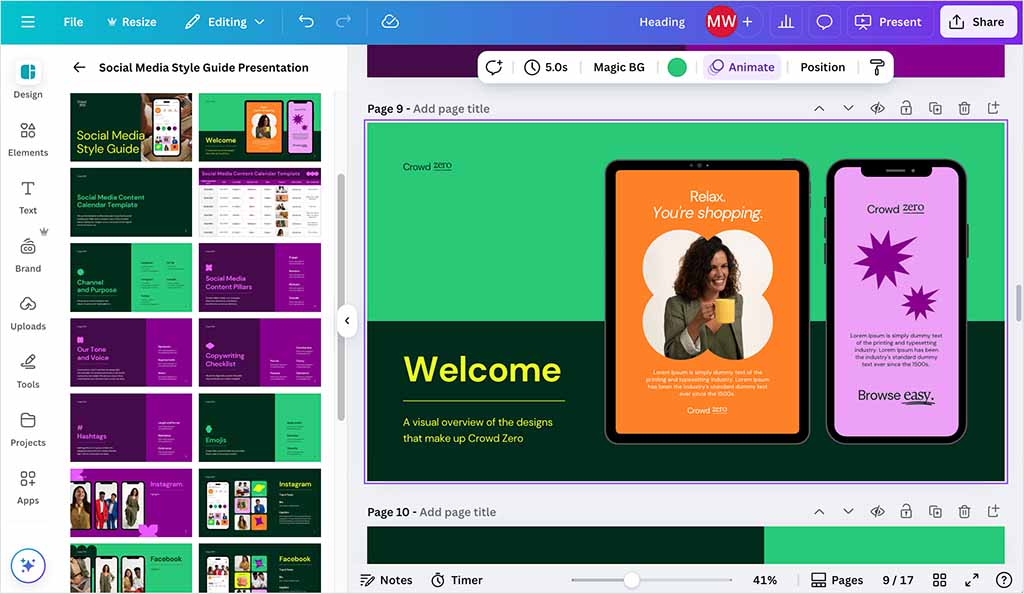Open the File menu
1024x594 pixels.
point(73,21)
